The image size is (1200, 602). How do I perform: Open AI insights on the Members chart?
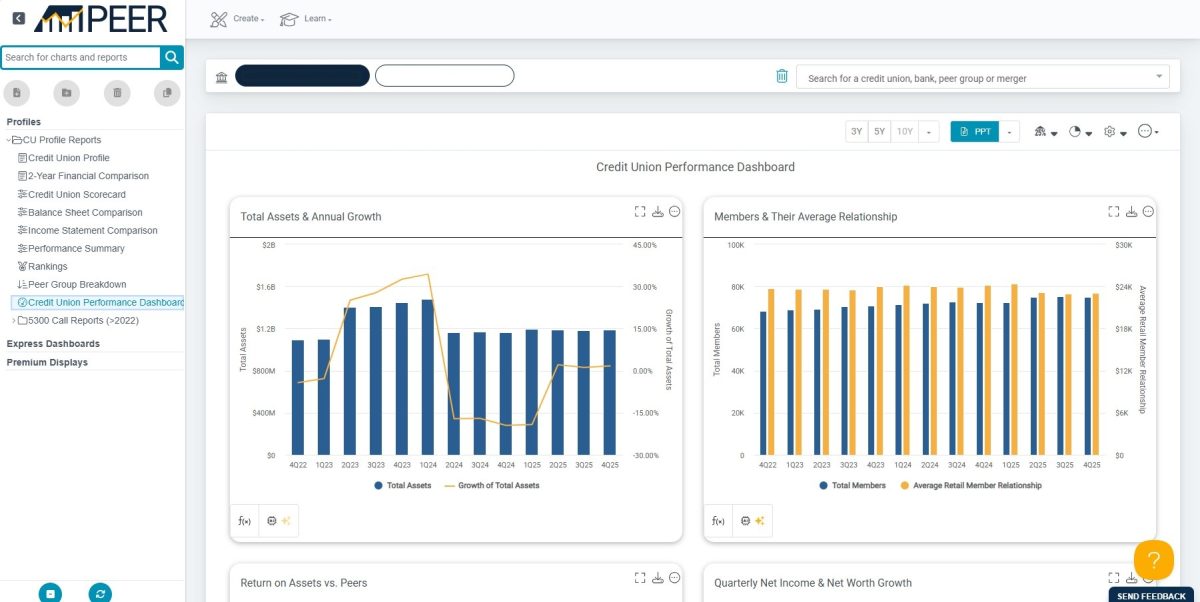coord(751,521)
